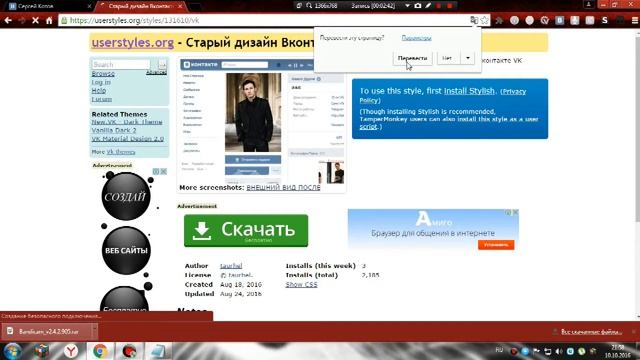Viewport: 640px width, 360px height.
Task: Click the install Stylish link
Action: tap(469, 91)
